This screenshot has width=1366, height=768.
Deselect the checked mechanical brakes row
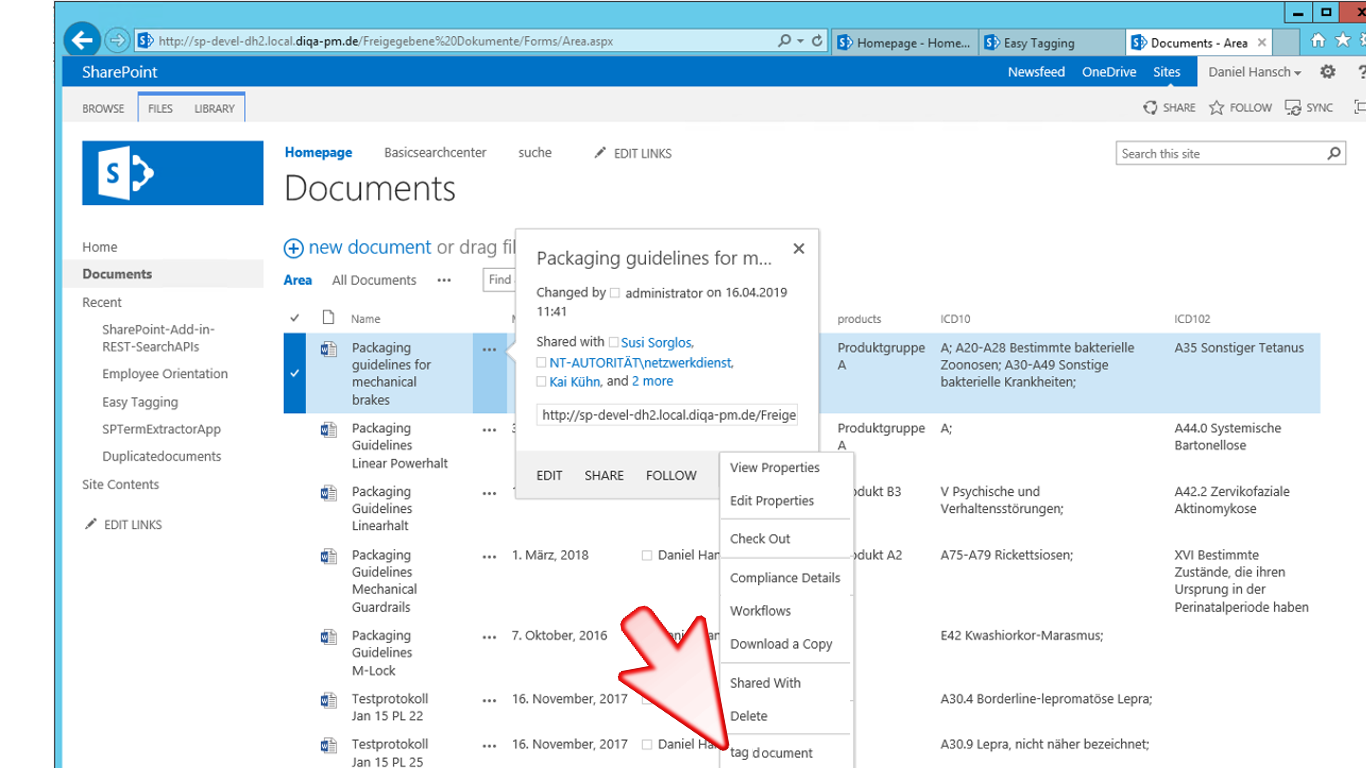click(294, 373)
